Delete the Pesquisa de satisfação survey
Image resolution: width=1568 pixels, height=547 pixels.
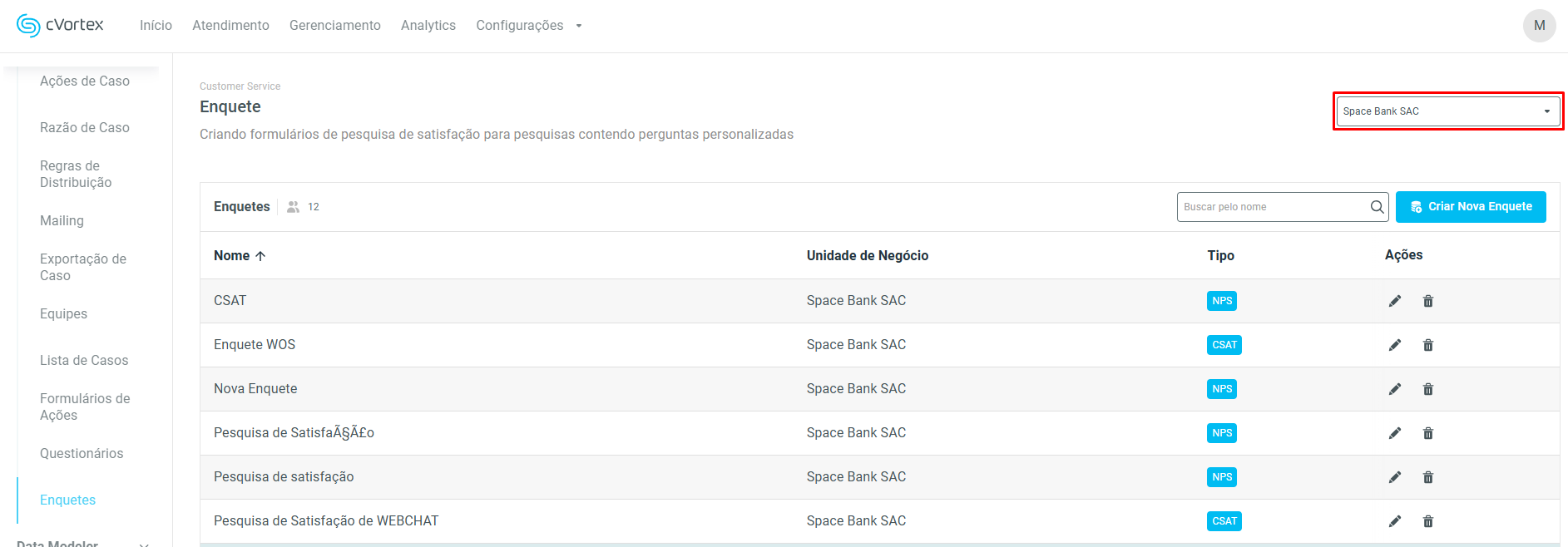coord(1428,477)
